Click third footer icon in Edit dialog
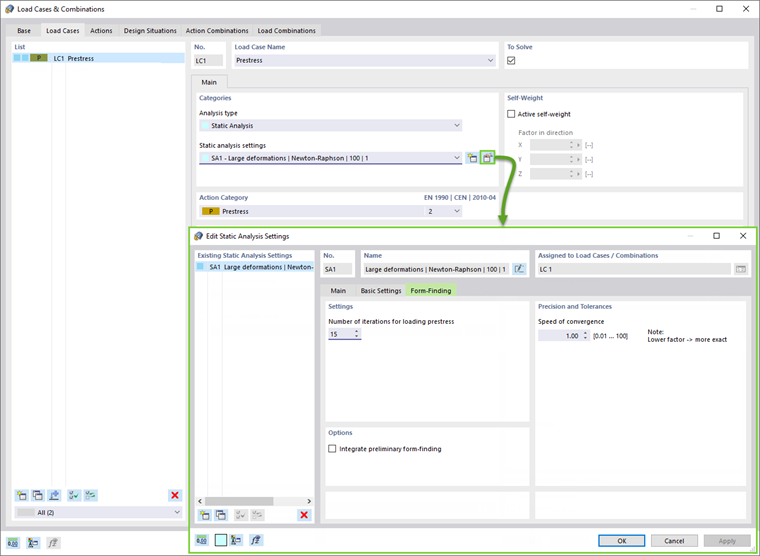 coord(237,540)
